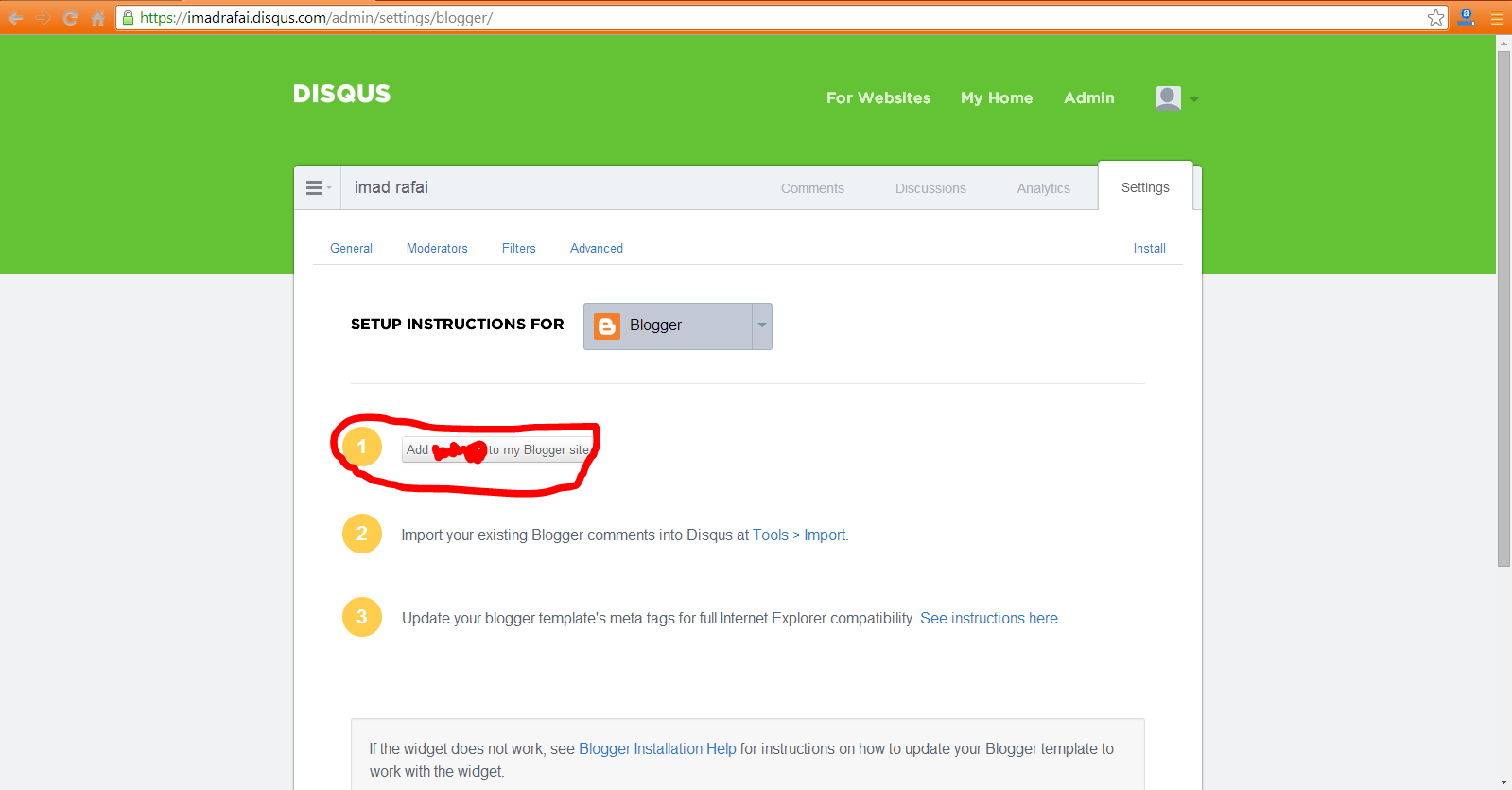Click the URL address bar
Viewport: 1512px width, 790px height.
click(780, 17)
